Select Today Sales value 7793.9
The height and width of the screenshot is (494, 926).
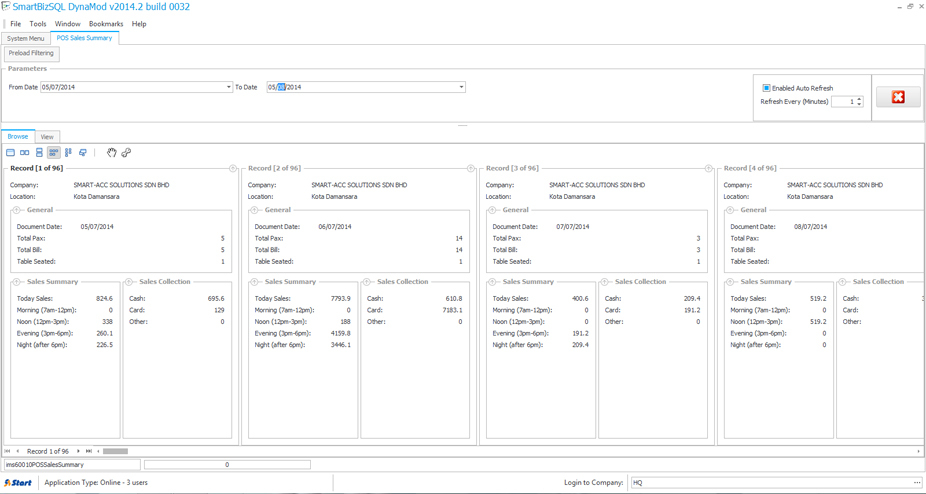(x=341, y=298)
